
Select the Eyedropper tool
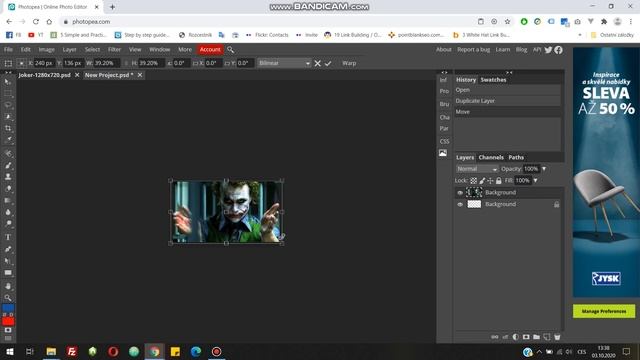tap(8, 140)
